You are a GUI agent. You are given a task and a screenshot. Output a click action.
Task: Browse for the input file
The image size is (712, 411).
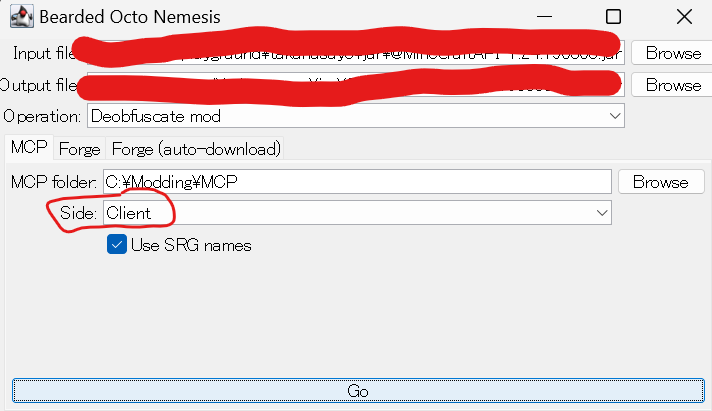672,53
